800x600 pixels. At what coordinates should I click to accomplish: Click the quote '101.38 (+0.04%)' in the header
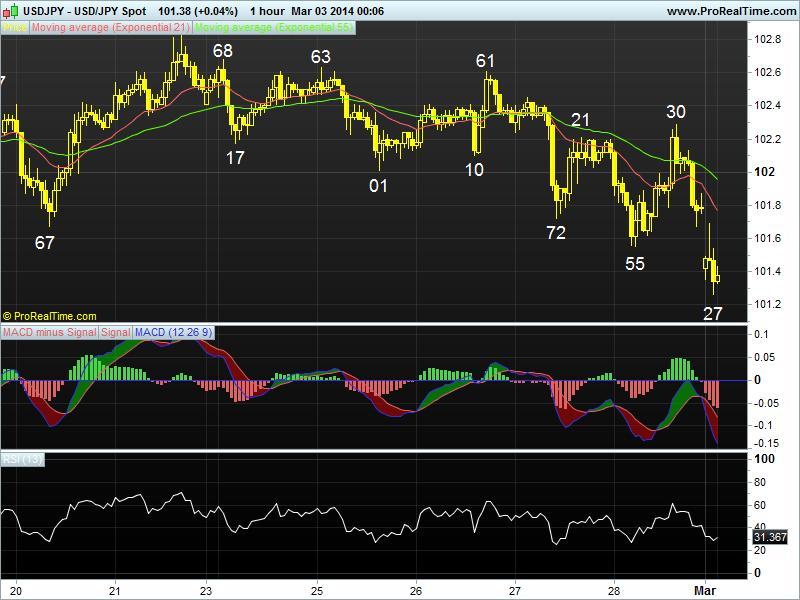198,11
